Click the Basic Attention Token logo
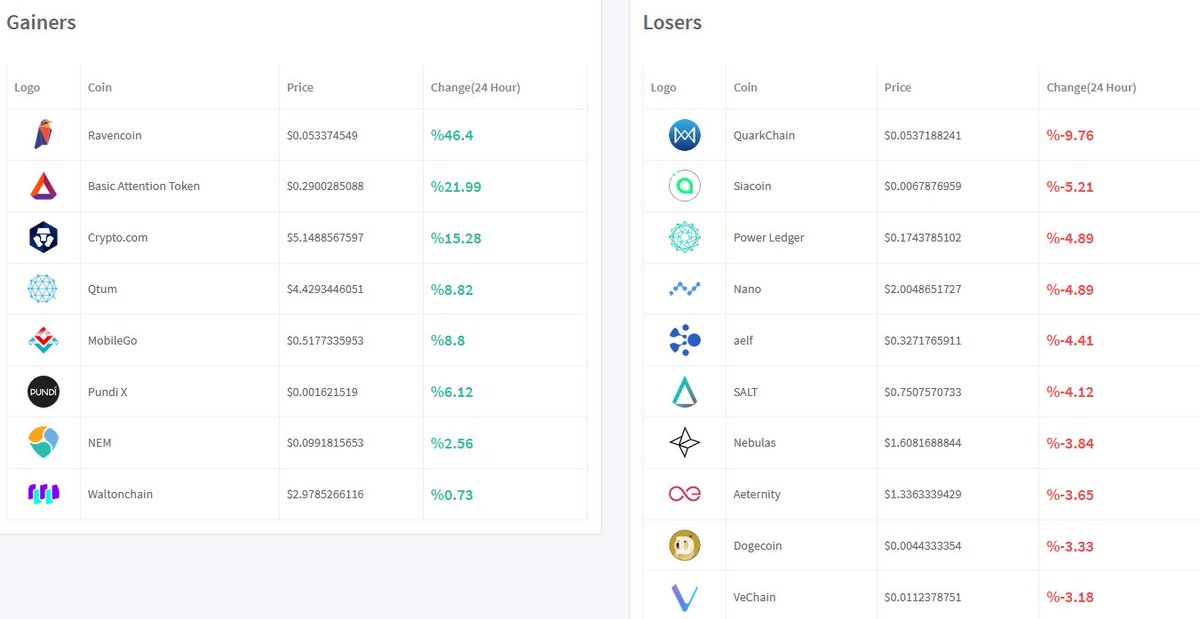This screenshot has height=619, width=1200. (x=43, y=186)
